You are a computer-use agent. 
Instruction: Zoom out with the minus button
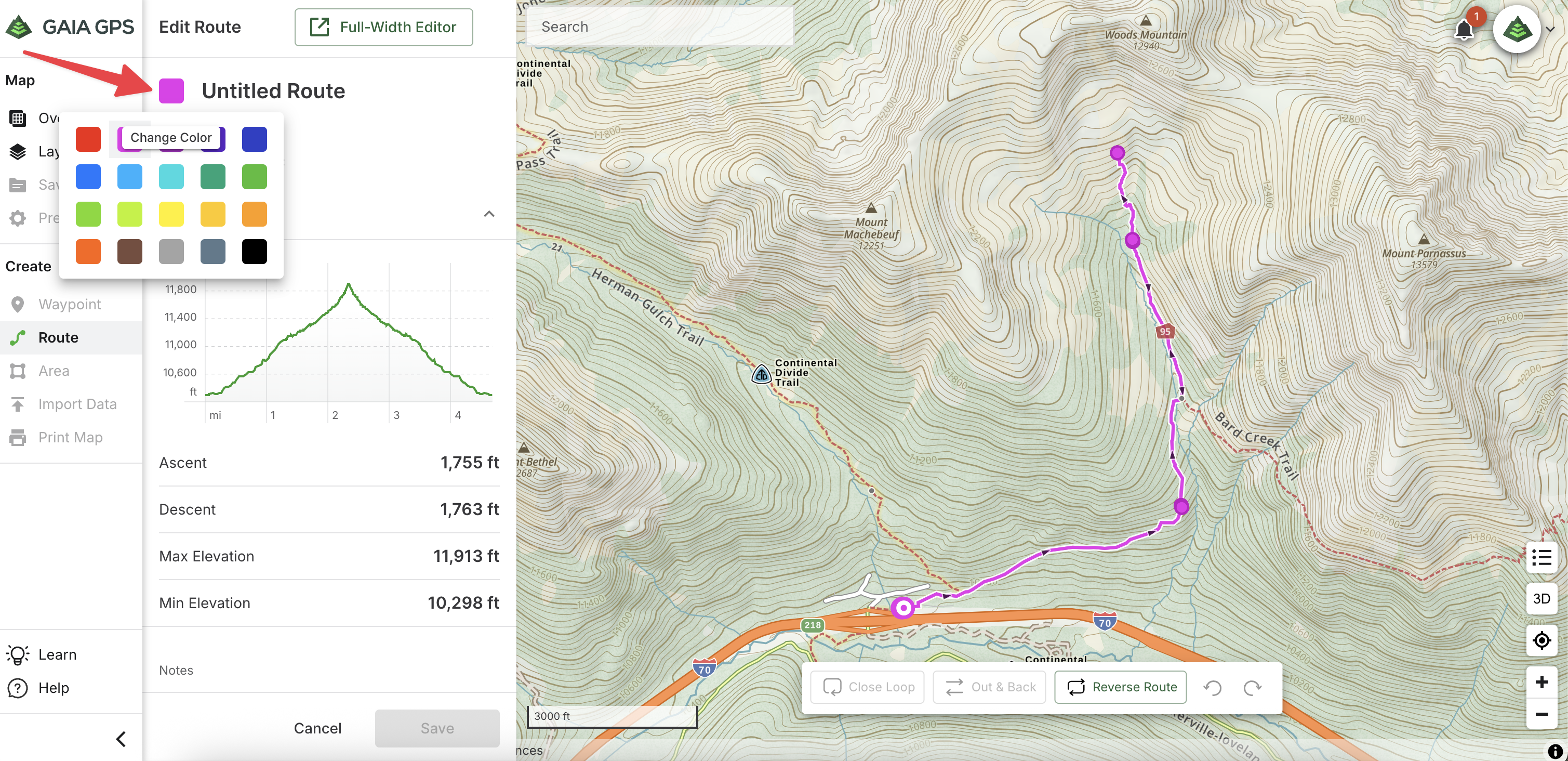tap(1541, 714)
